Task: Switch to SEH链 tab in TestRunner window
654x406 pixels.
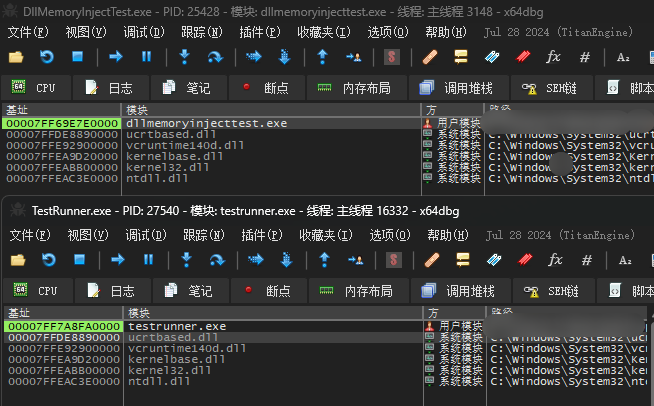Action: point(553,291)
